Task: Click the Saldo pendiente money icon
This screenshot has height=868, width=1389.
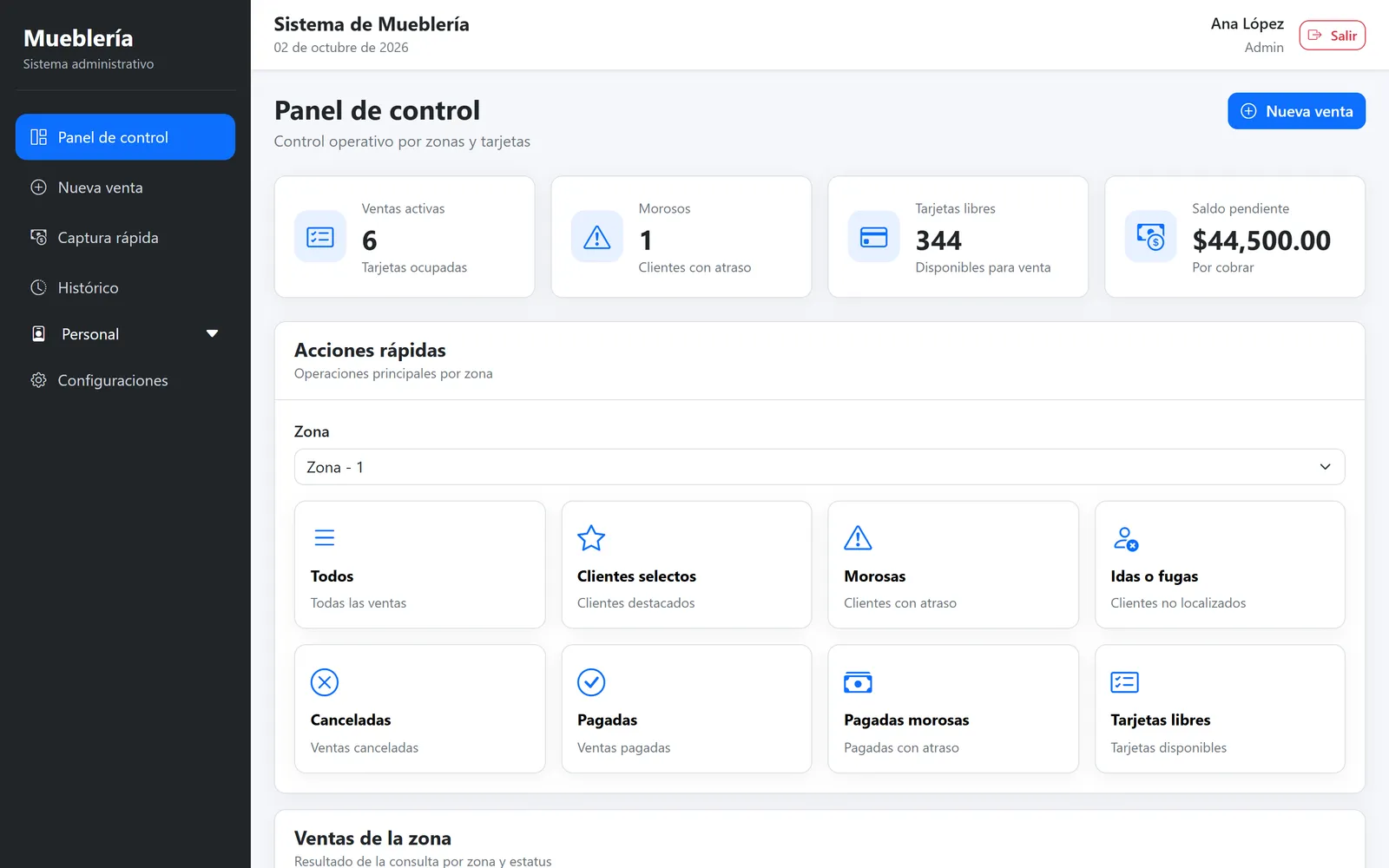Action: pyautogui.click(x=1150, y=237)
